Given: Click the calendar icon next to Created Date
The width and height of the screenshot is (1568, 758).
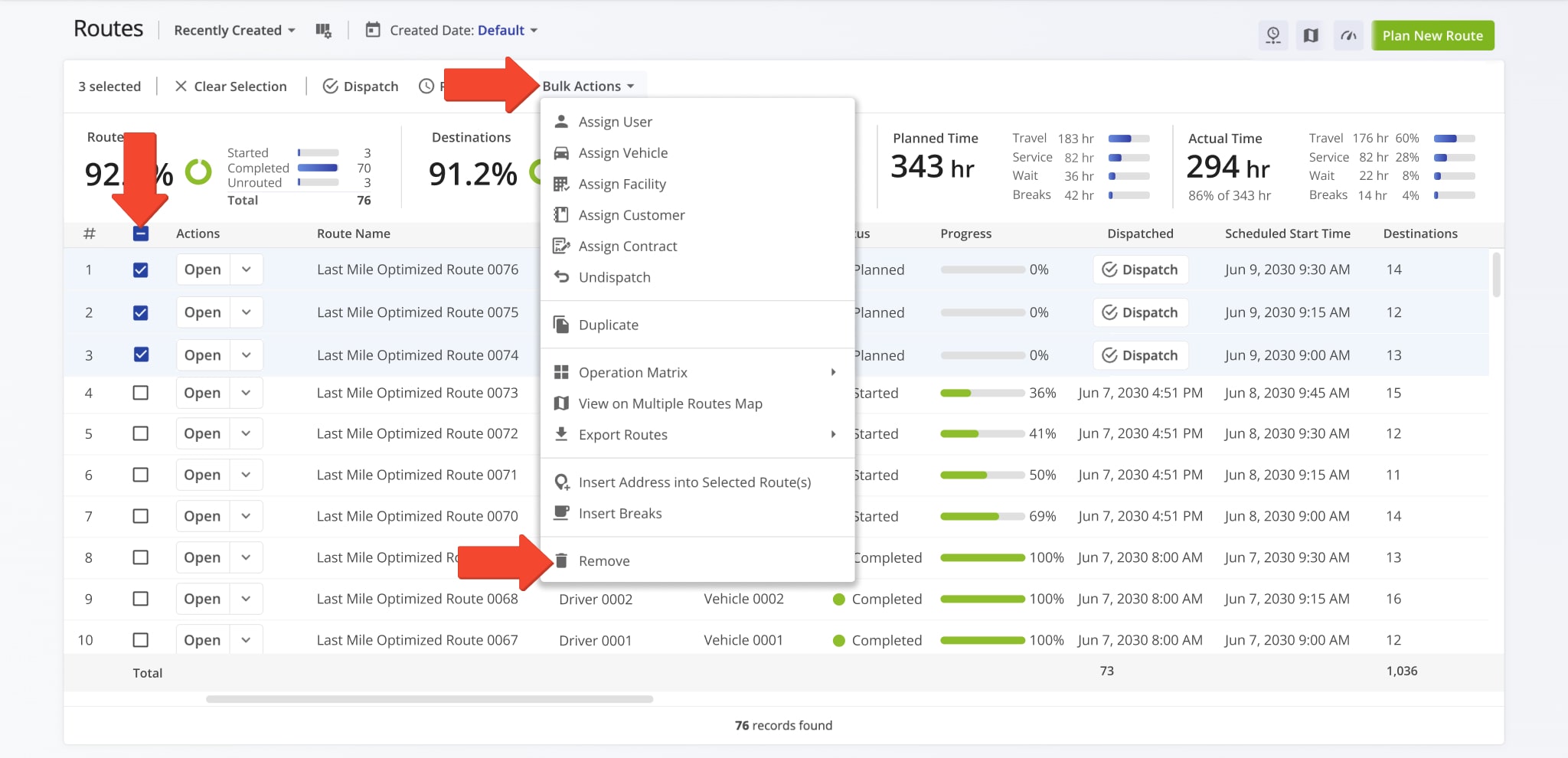Looking at the screenshot, I should pos(373,31).
